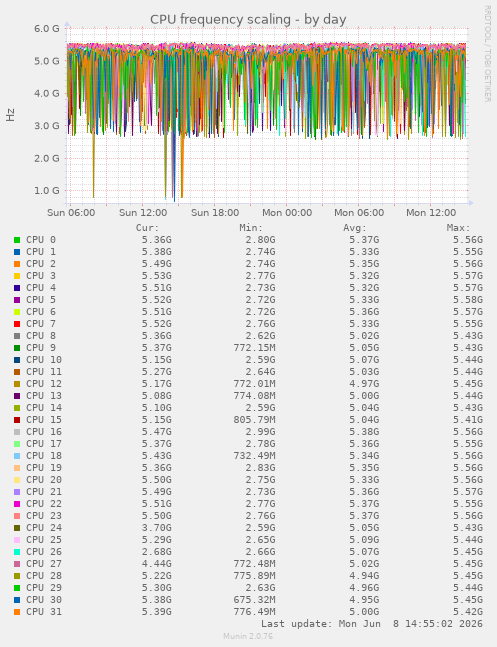Click the 'Sun 12:00' x-axis label
Screen dimensions: 497x647
143,213
